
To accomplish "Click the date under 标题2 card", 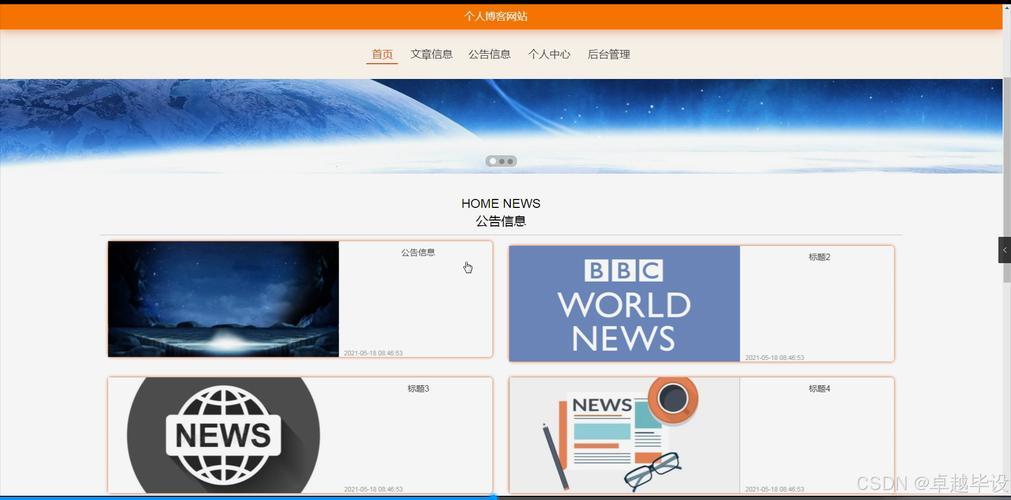I will (774, 357).
